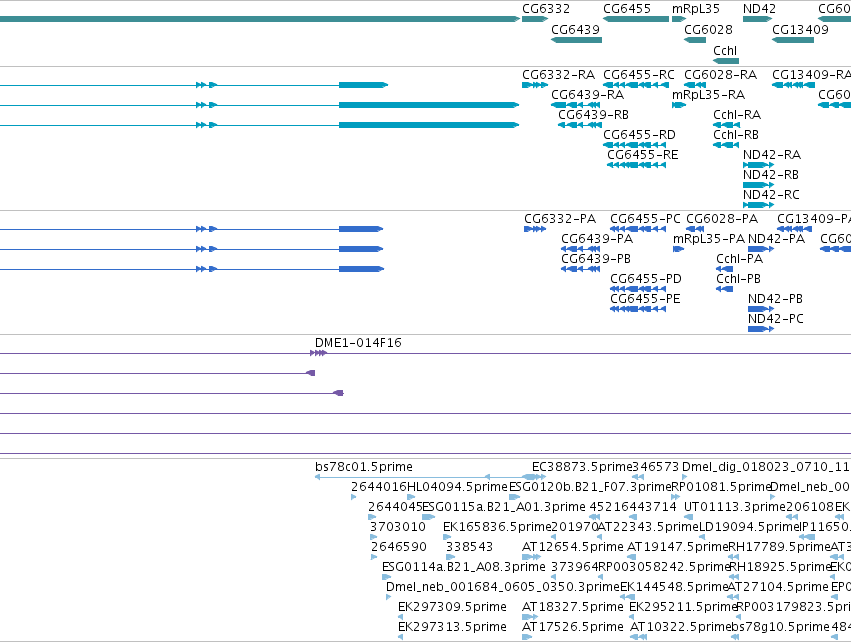Open the EK297309.5prime EST label
This screenshot has width=851, height=642.
click(x=452, y=607)
